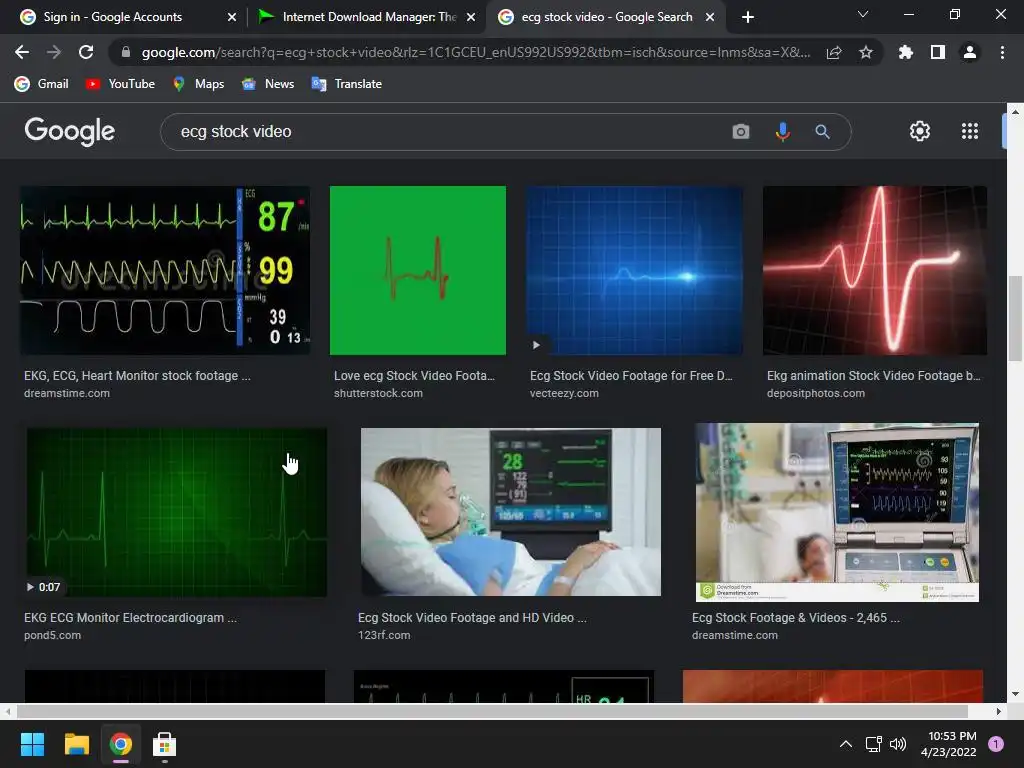Click the depositphotos.com source text
Image resolution: width=1024 pixels, height=768 pixels.
816,393
